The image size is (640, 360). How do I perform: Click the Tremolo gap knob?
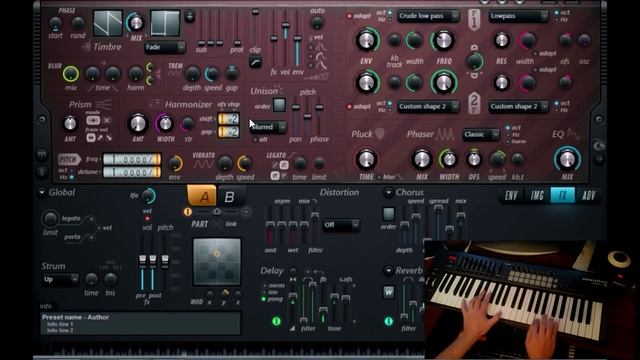pyautogui.click(x=231, y=73)
